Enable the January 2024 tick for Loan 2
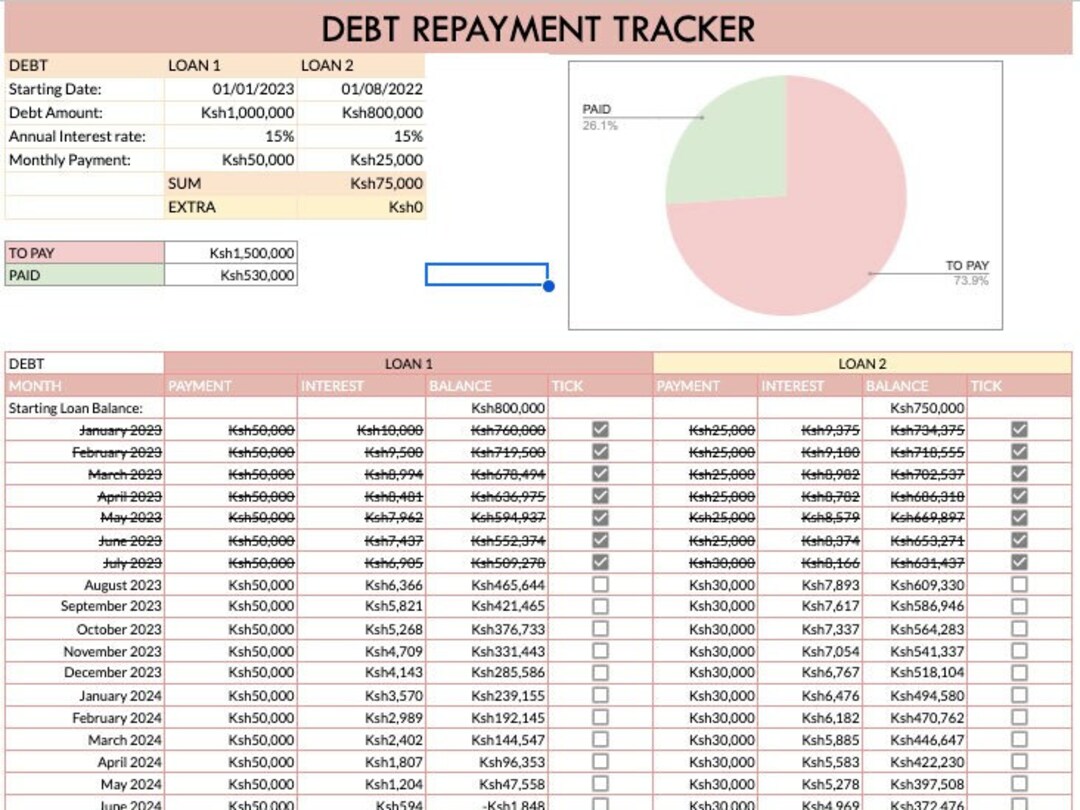The width and height of the screenshot is (1080, 810). tap(1019, 695)
